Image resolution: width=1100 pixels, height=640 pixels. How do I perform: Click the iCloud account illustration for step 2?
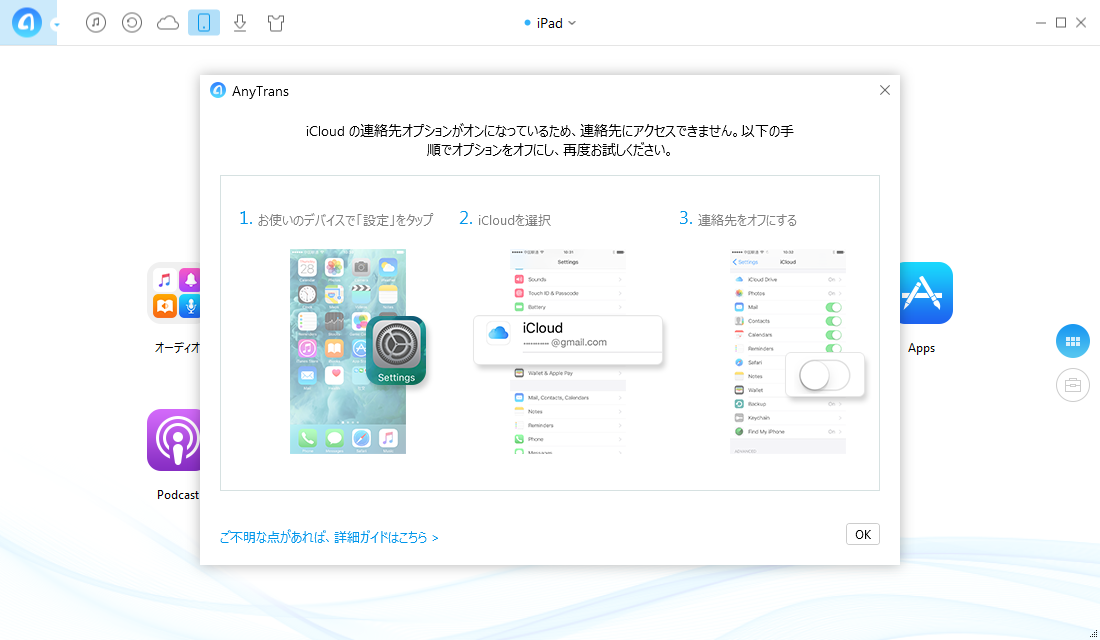coord(568,351)
